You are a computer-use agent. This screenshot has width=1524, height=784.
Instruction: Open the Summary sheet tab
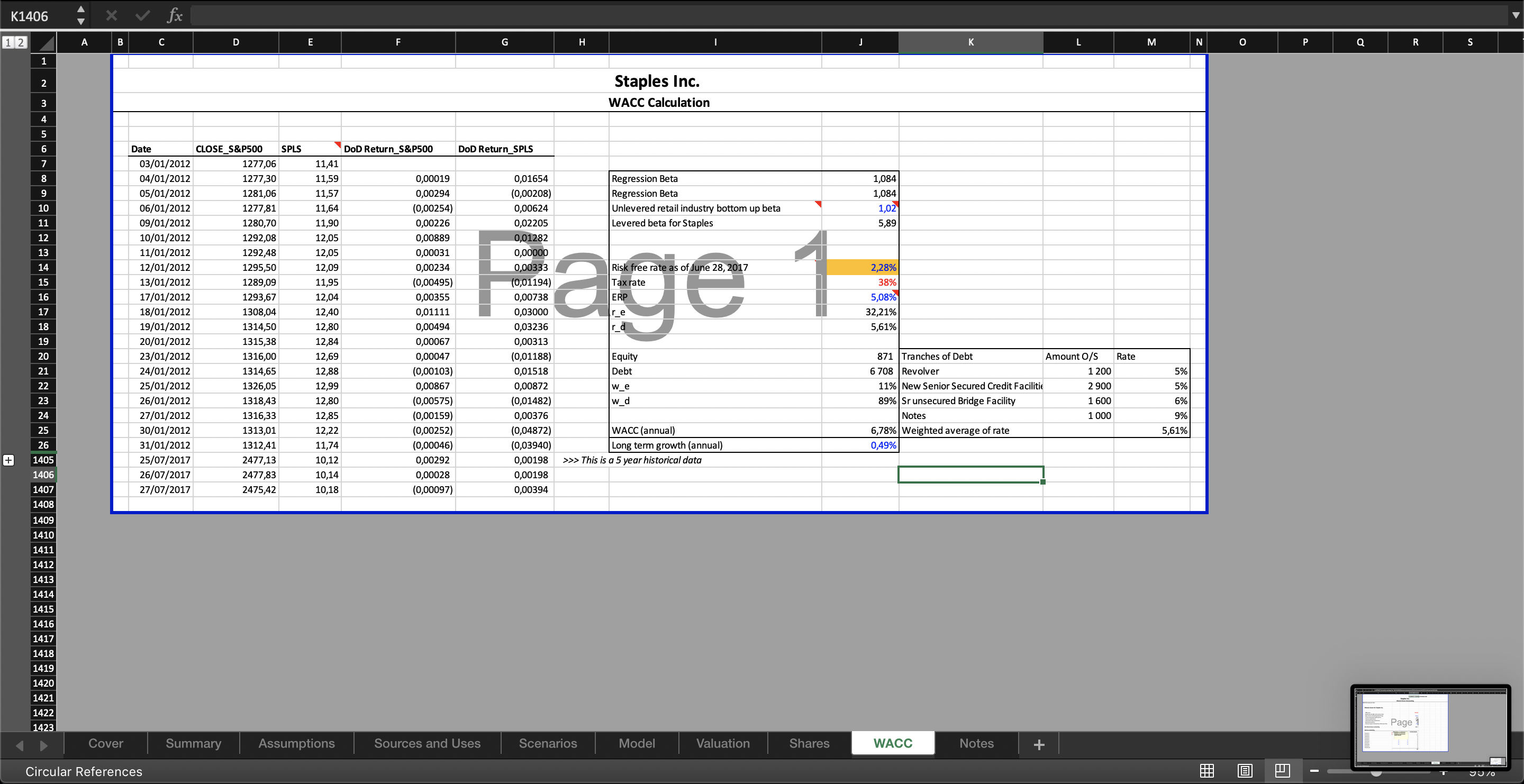(194, 743)
